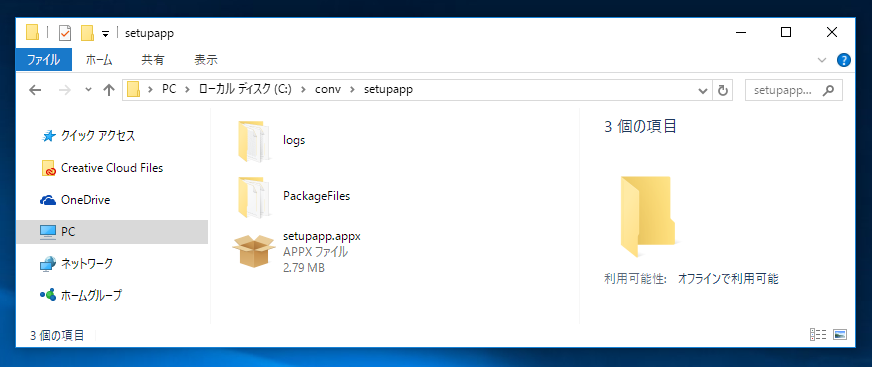Image resolution: width=872 pixels, height=367 pixels.
Task: Click the logs folder name
Action: tap(294, 141)
